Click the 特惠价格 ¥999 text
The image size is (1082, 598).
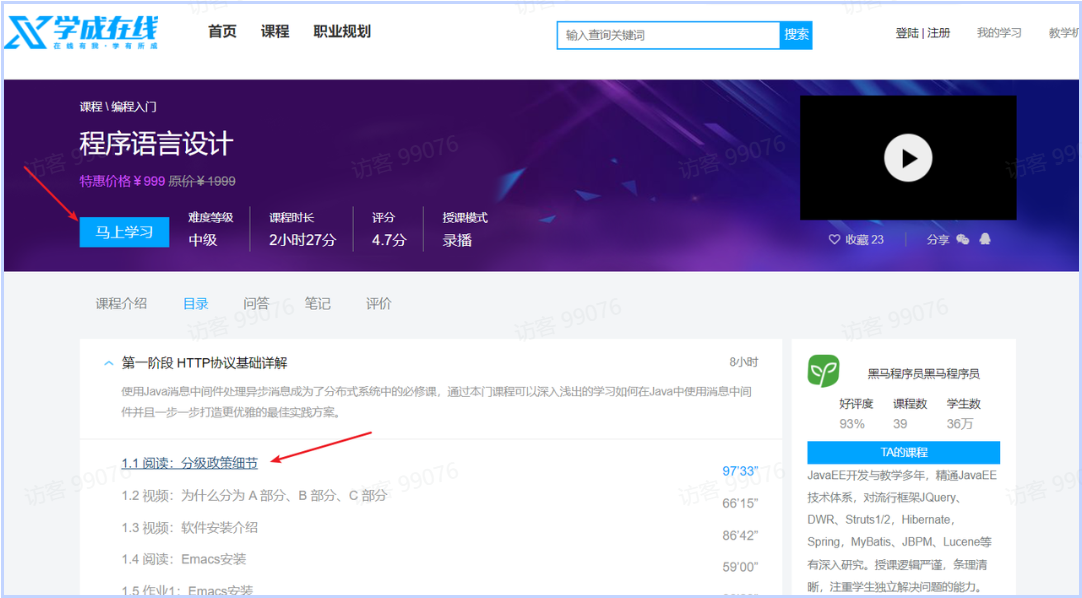[x=122, y=181]
